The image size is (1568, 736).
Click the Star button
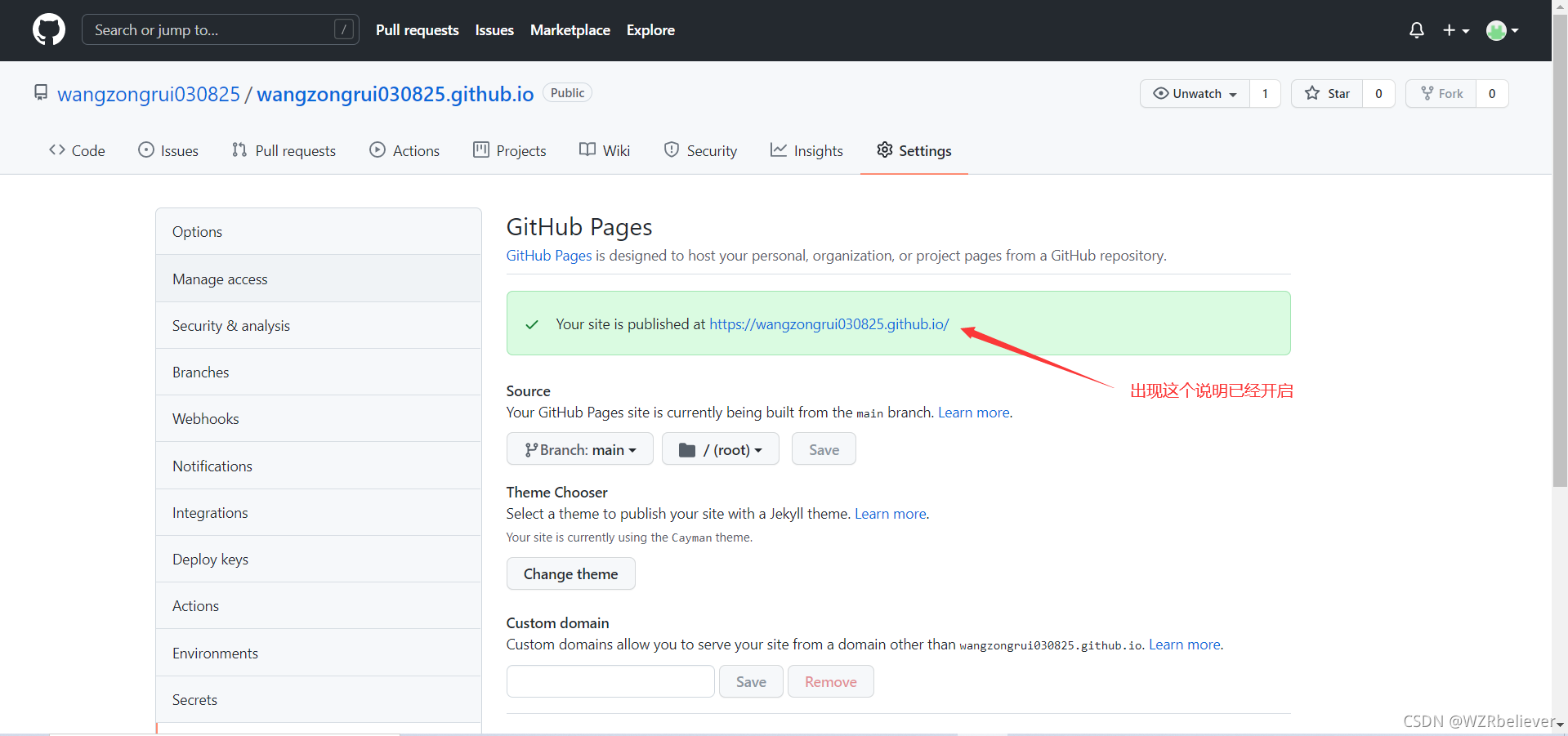pyautogui.click(x=1327, y=93)
